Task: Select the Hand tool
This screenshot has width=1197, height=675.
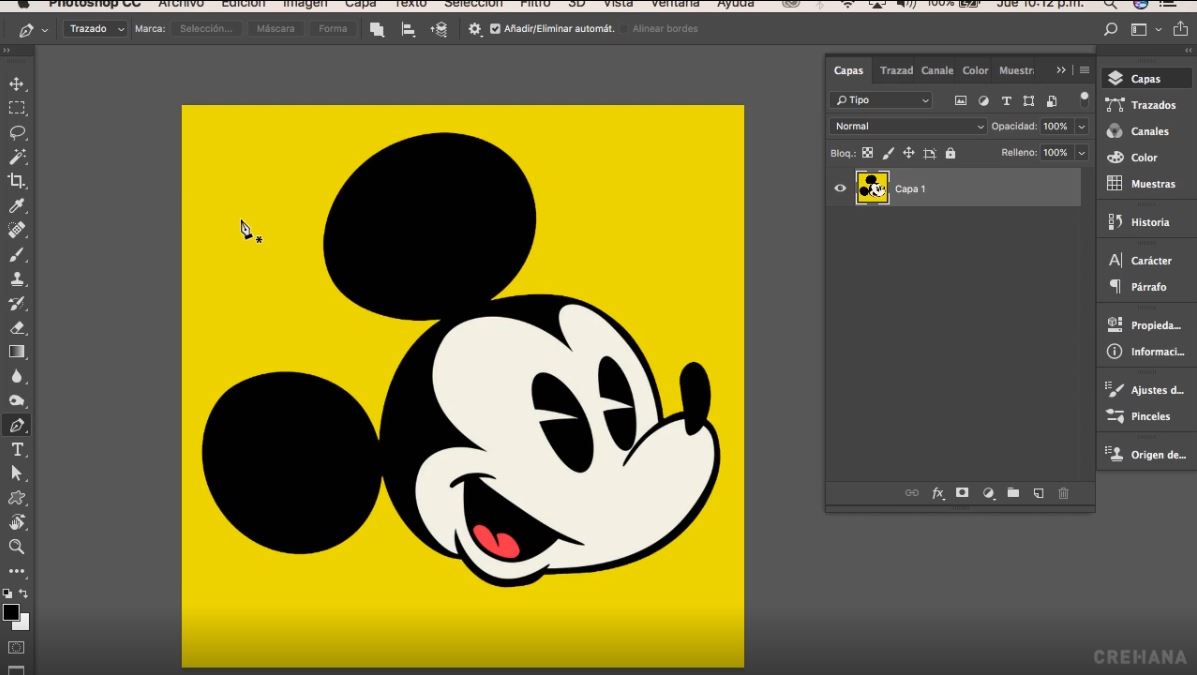Action: pos(17,522)
